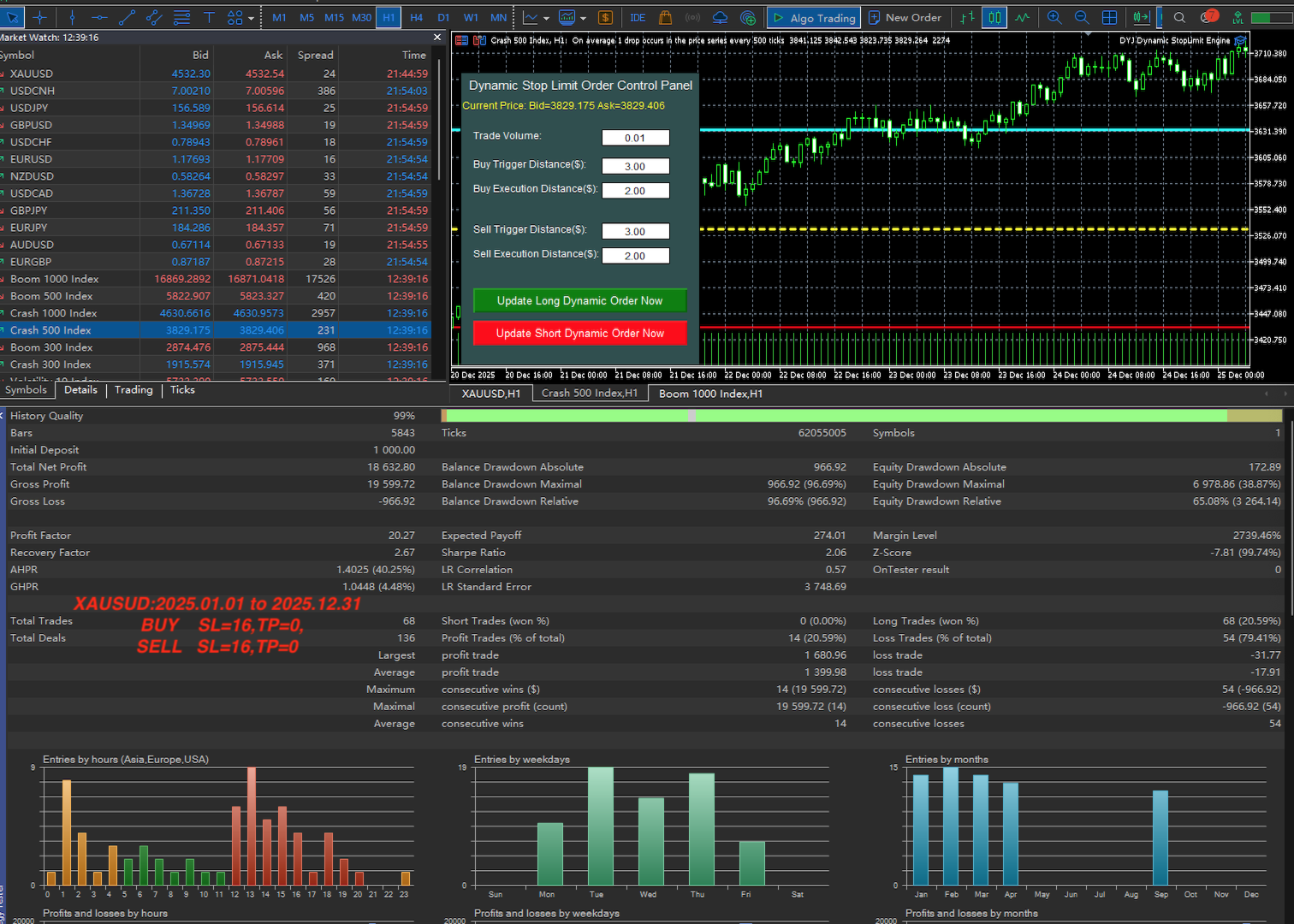Click the copy-signals icon with green plus
The height and width of the screenshot is (924, 1294).
pyautogui.click(x=748, y=17)
